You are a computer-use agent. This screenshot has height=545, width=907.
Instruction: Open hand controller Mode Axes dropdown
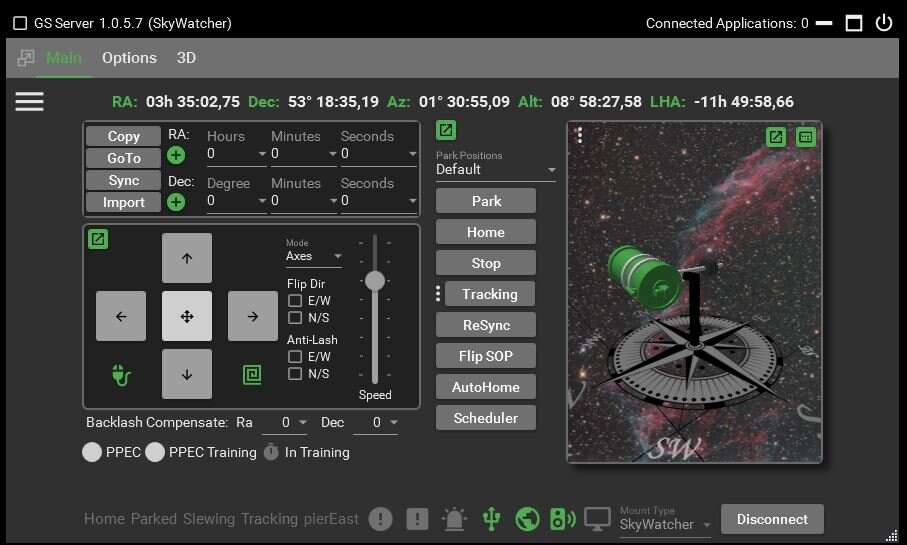(x=314, y=256)
